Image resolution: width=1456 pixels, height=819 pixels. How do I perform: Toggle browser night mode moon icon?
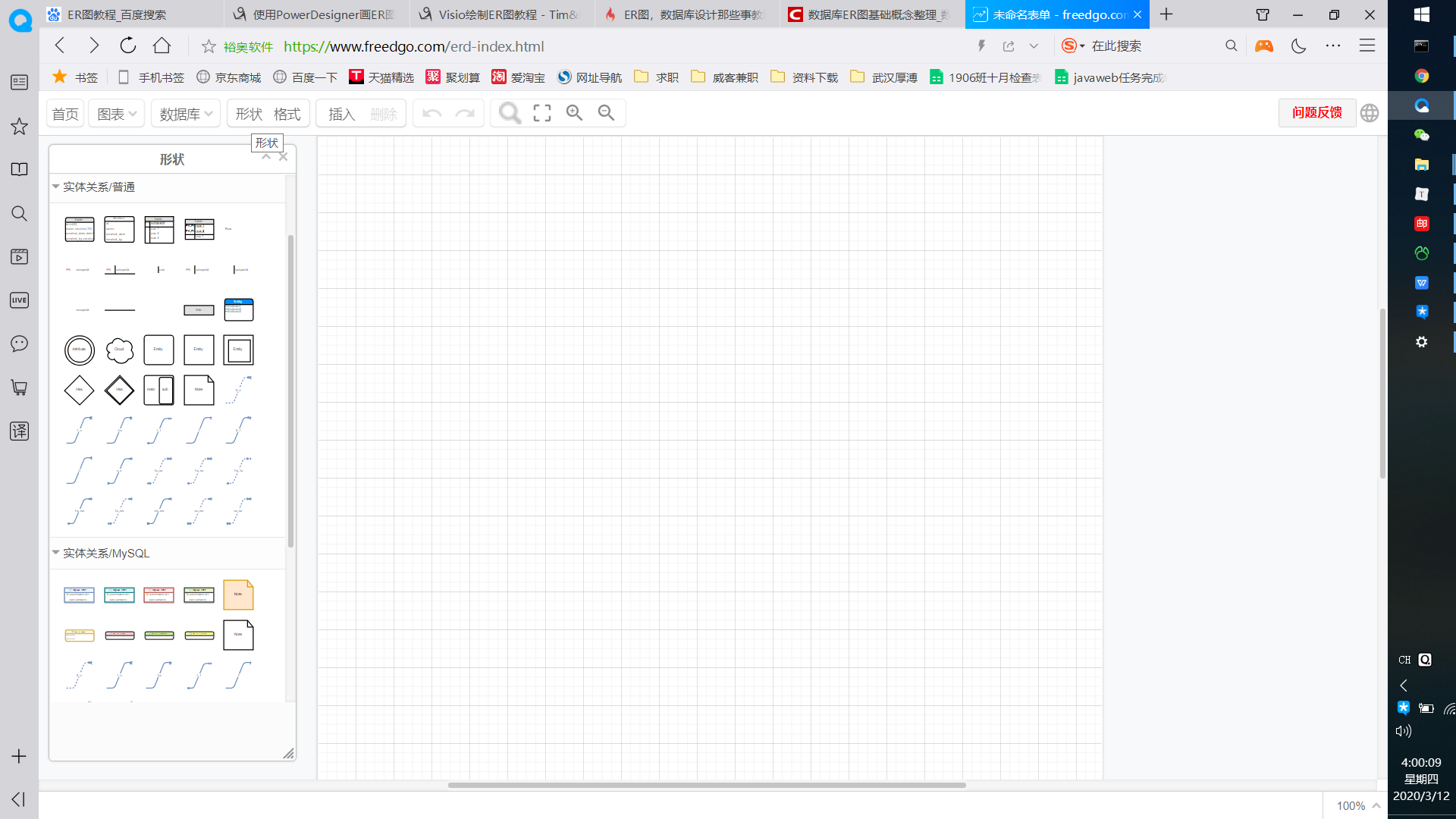[1298, 46]
